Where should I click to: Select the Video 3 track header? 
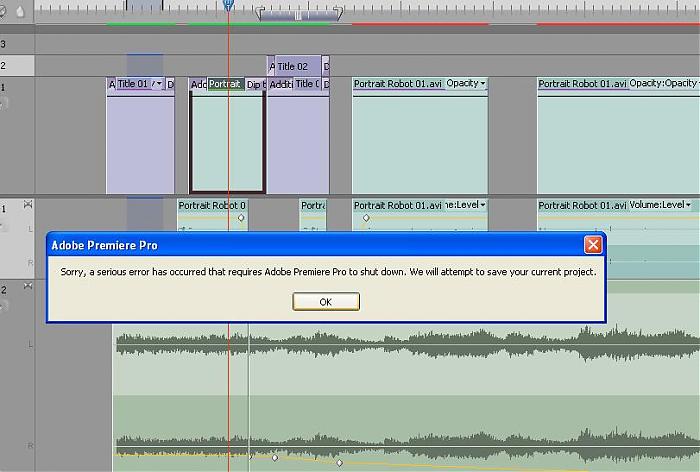tap(17, 44)
